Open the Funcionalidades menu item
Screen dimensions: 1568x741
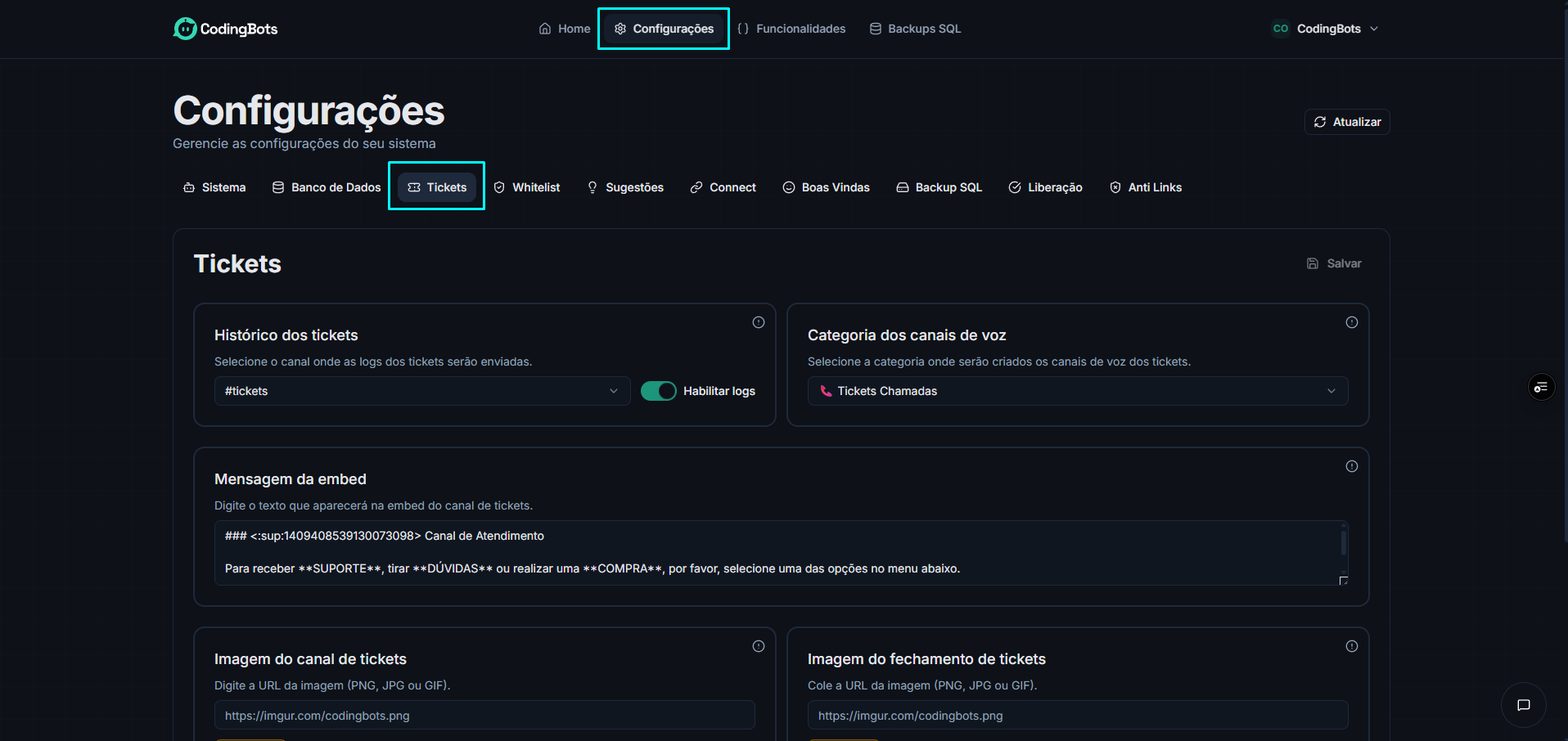[791, 28]
